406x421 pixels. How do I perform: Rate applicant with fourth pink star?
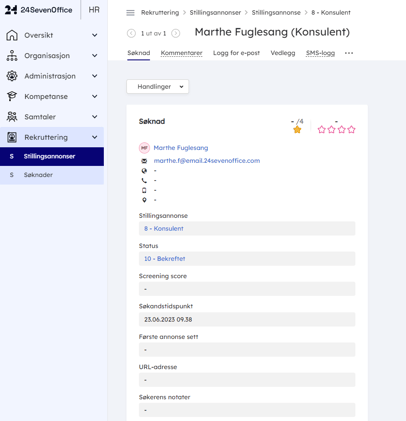coord(351,129)
